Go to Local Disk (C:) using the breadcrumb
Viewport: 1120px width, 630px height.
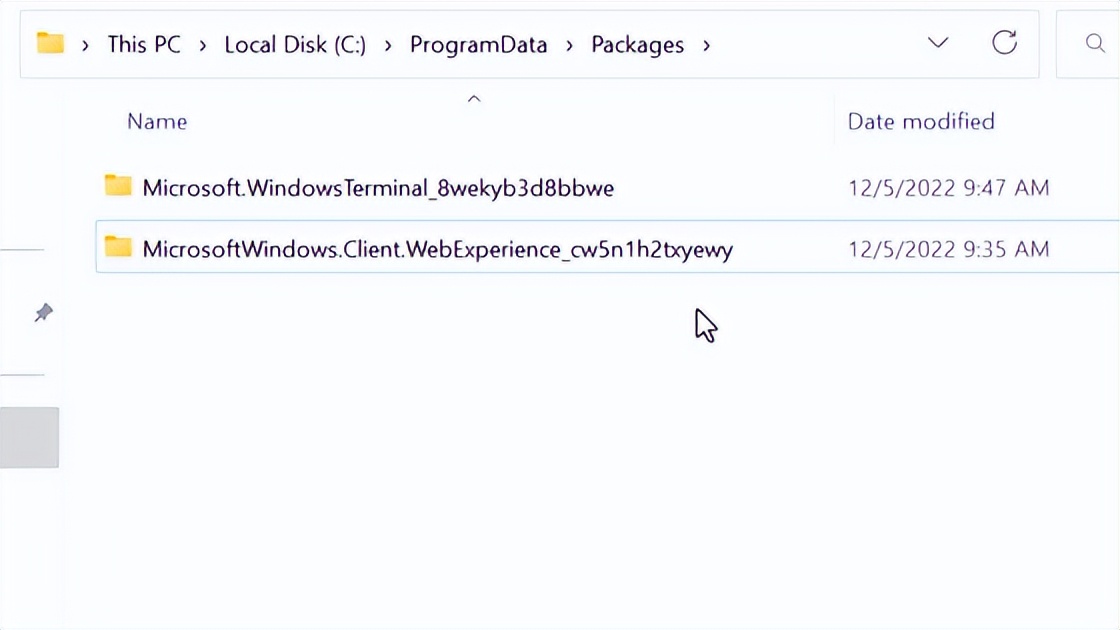click(296, 44)
